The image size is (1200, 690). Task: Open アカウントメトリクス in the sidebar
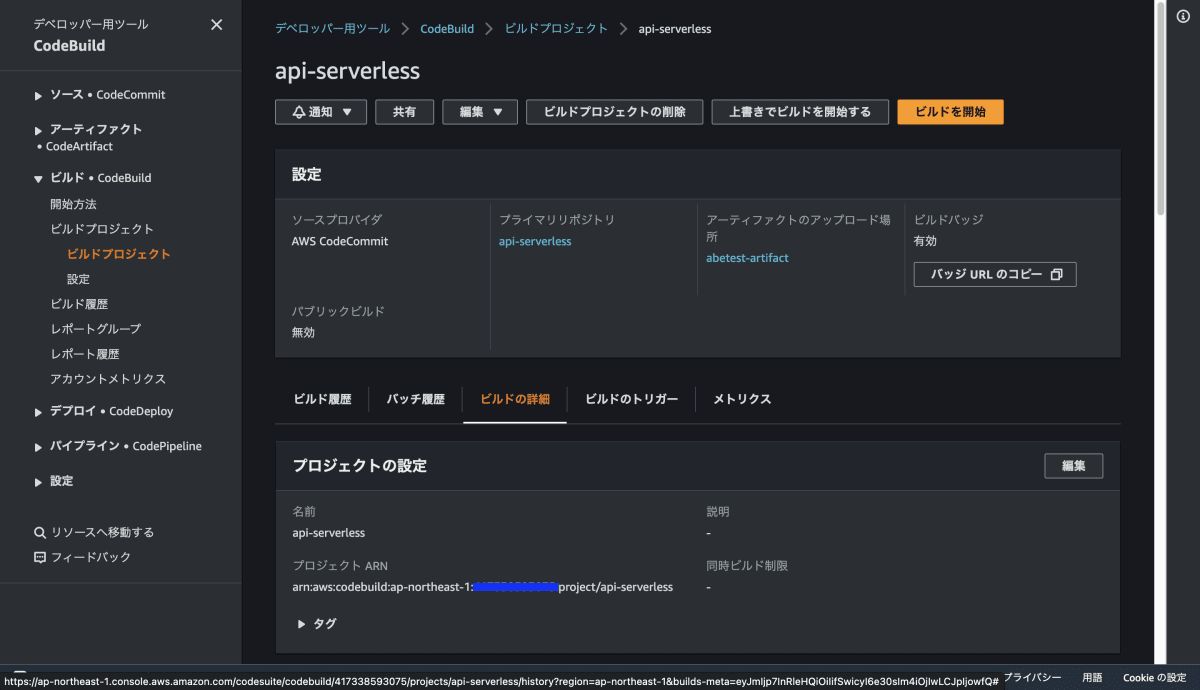point(108,379)
